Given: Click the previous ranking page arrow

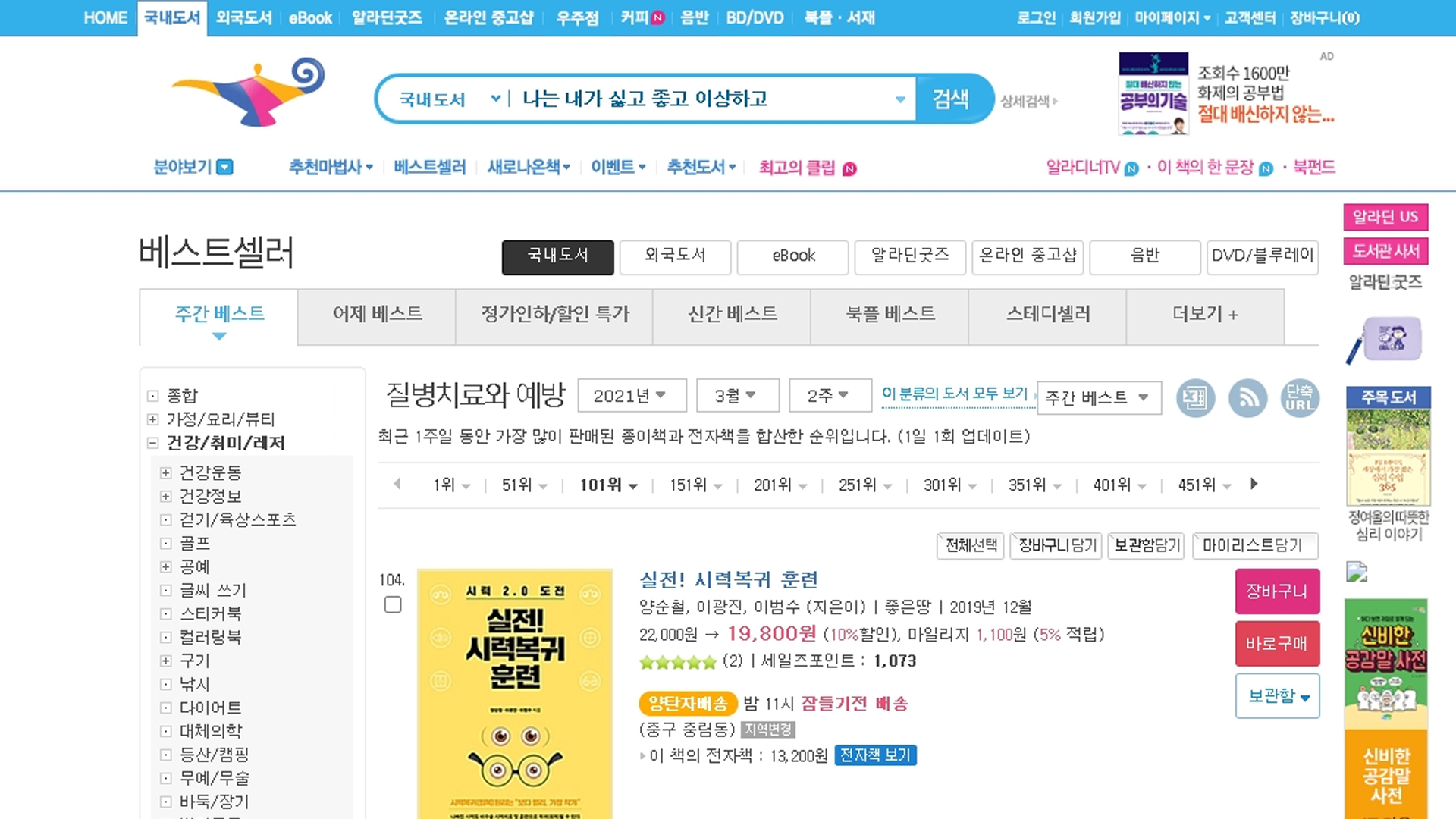Looking at the screenshot, I should pyautogui.click(x=397, y=484).
